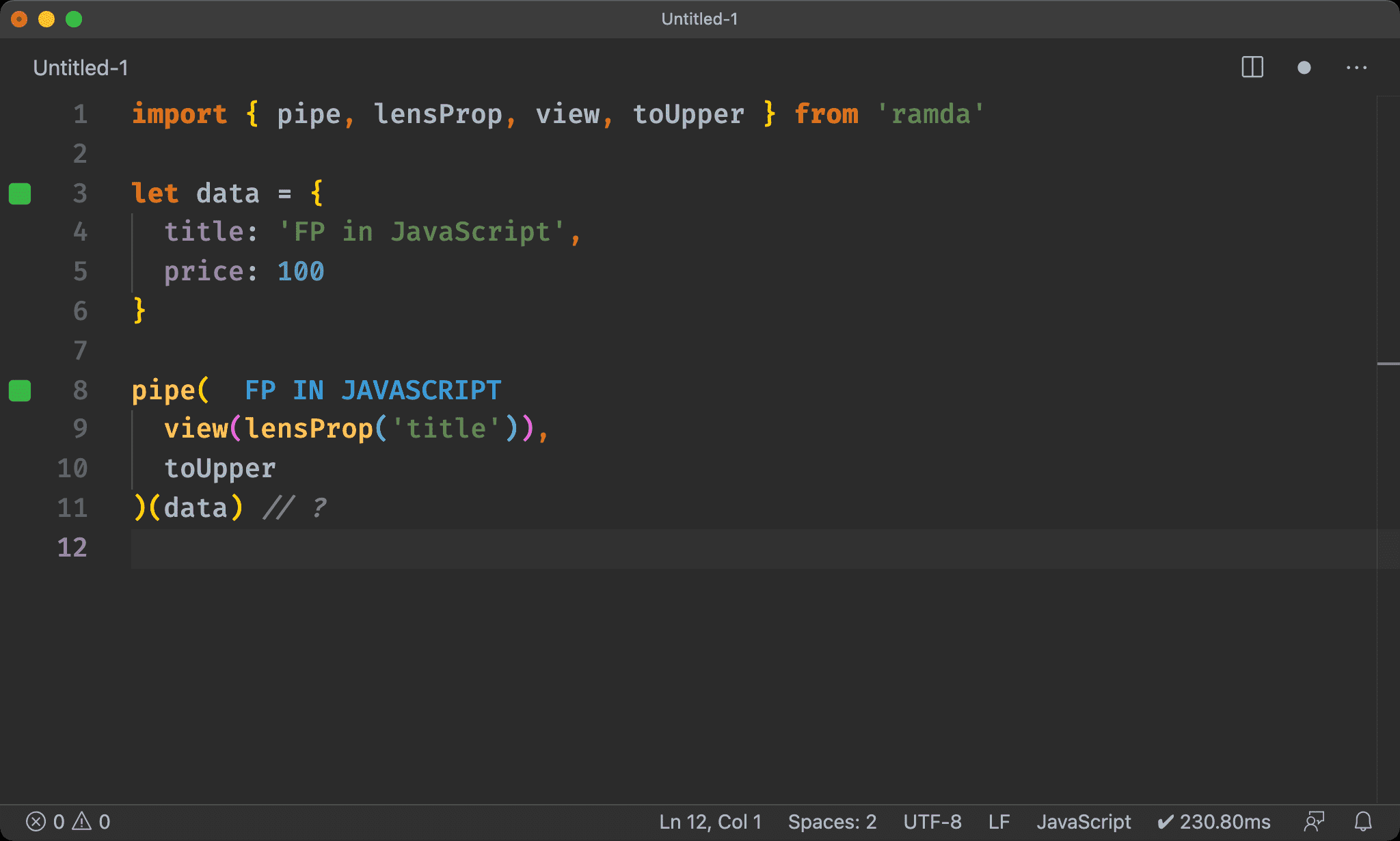Click the 'FP in JavaScript' string
1400x841 pixels.
pyautogui.click(x=421, y=232)
